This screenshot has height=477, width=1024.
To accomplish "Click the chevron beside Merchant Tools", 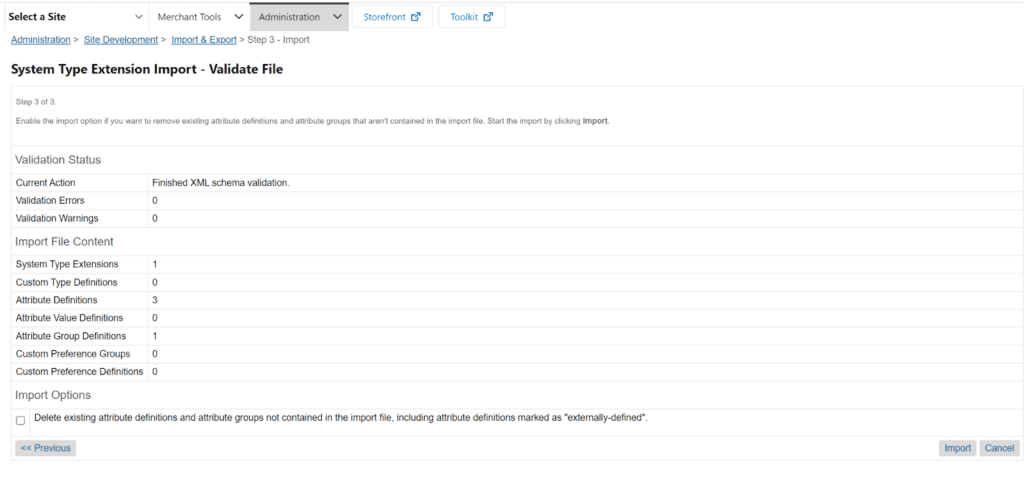I will pos(238,17).
